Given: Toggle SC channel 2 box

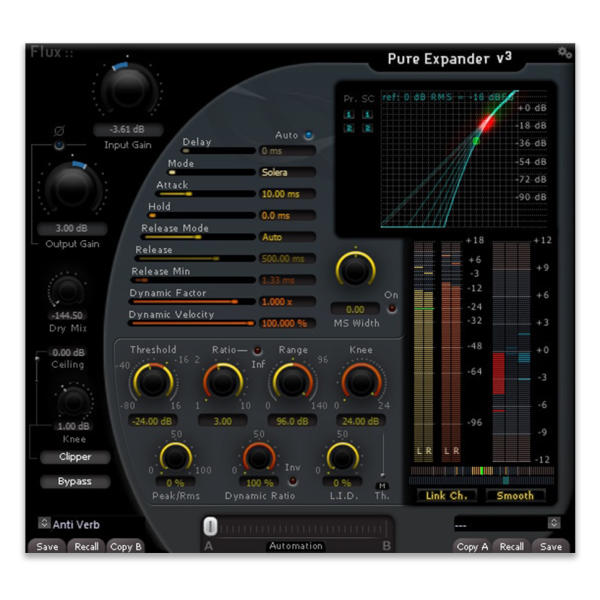Looking at the screenshot, I should coord(367,128).
